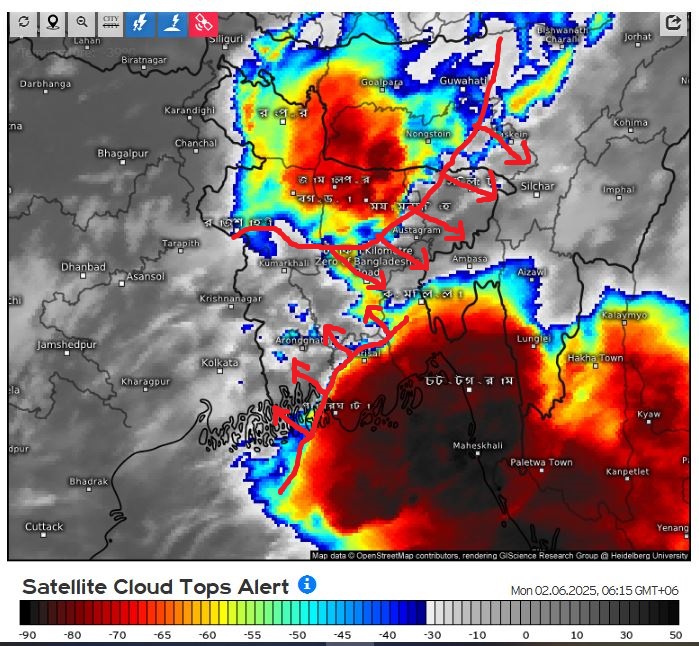Click the blue info icon beside title
Image resolution: width=699 pixels, height=646 pixels.
pyautogui.click(x=307, y=584)
